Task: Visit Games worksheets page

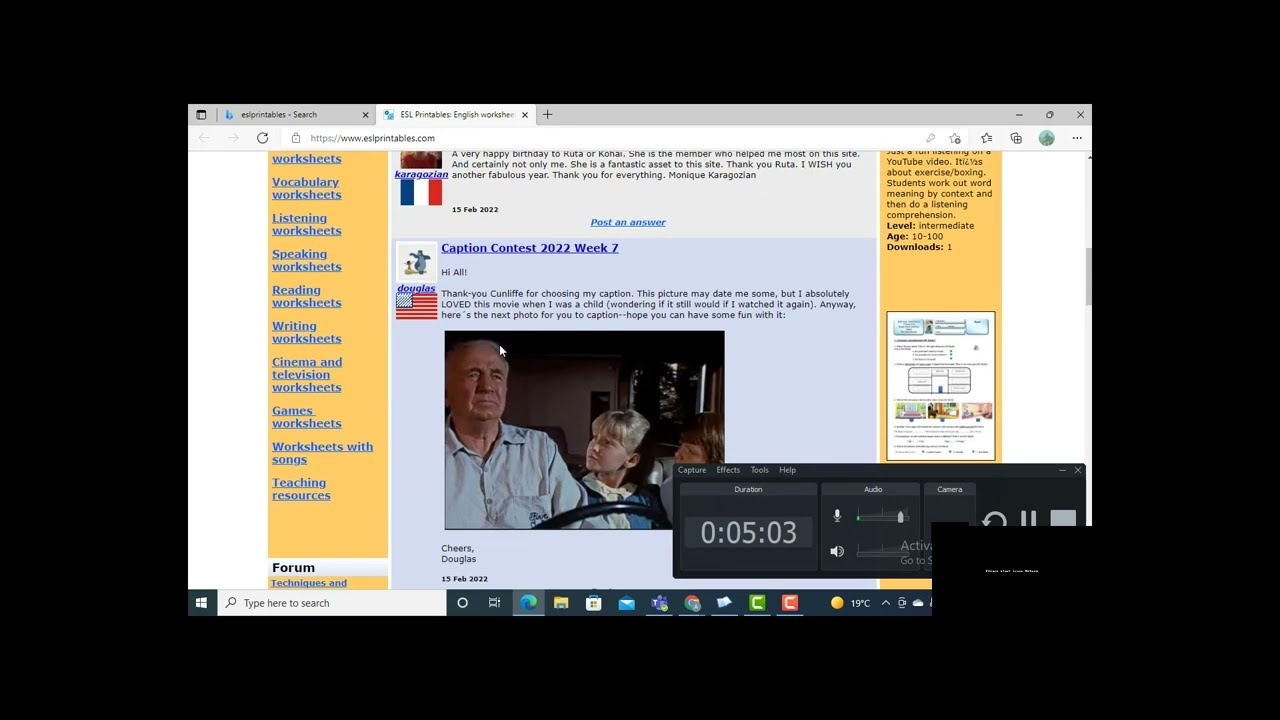Action: point(306,417)
